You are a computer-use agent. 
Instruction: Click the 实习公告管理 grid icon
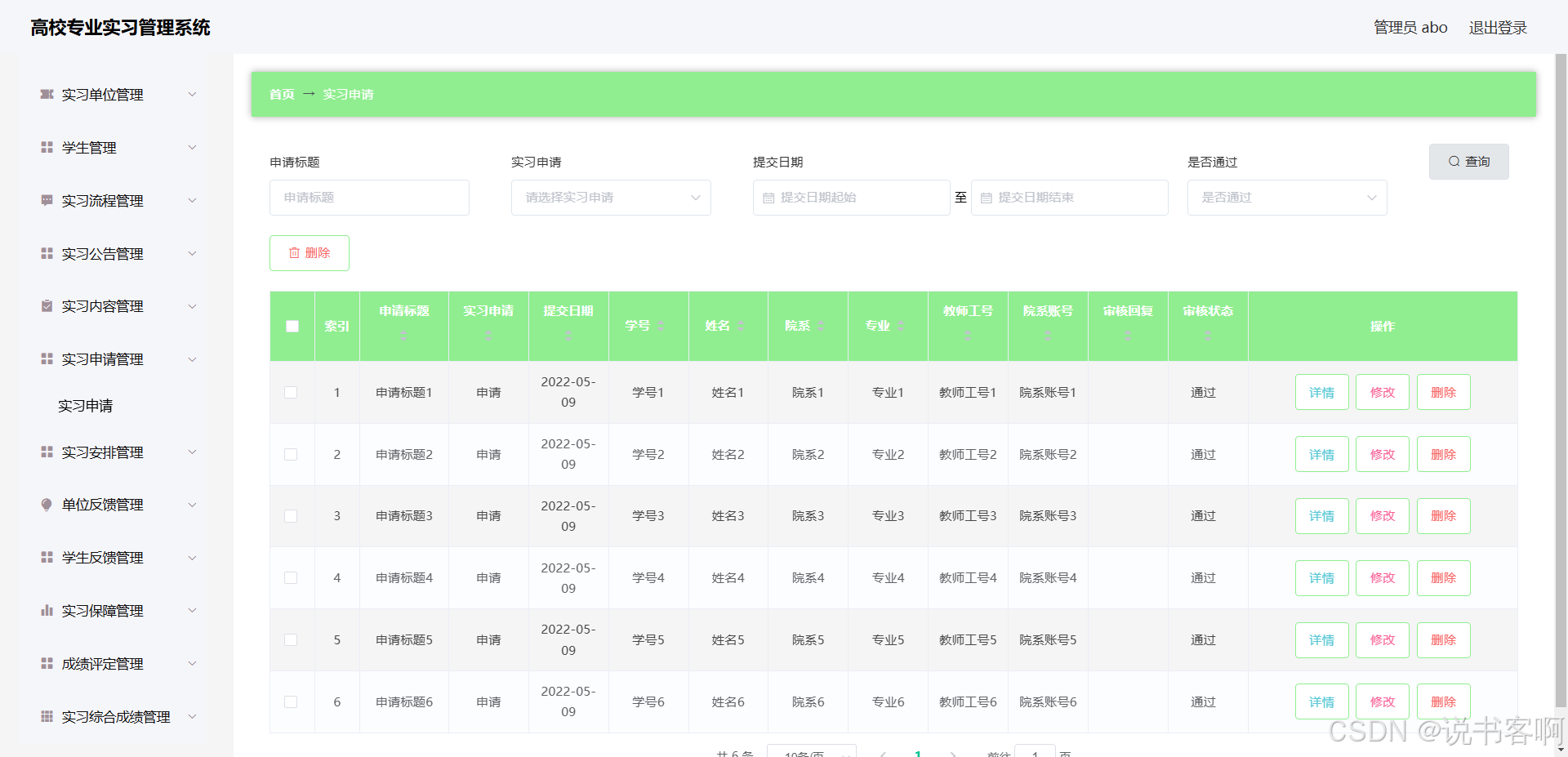click(x=47, y=254)
